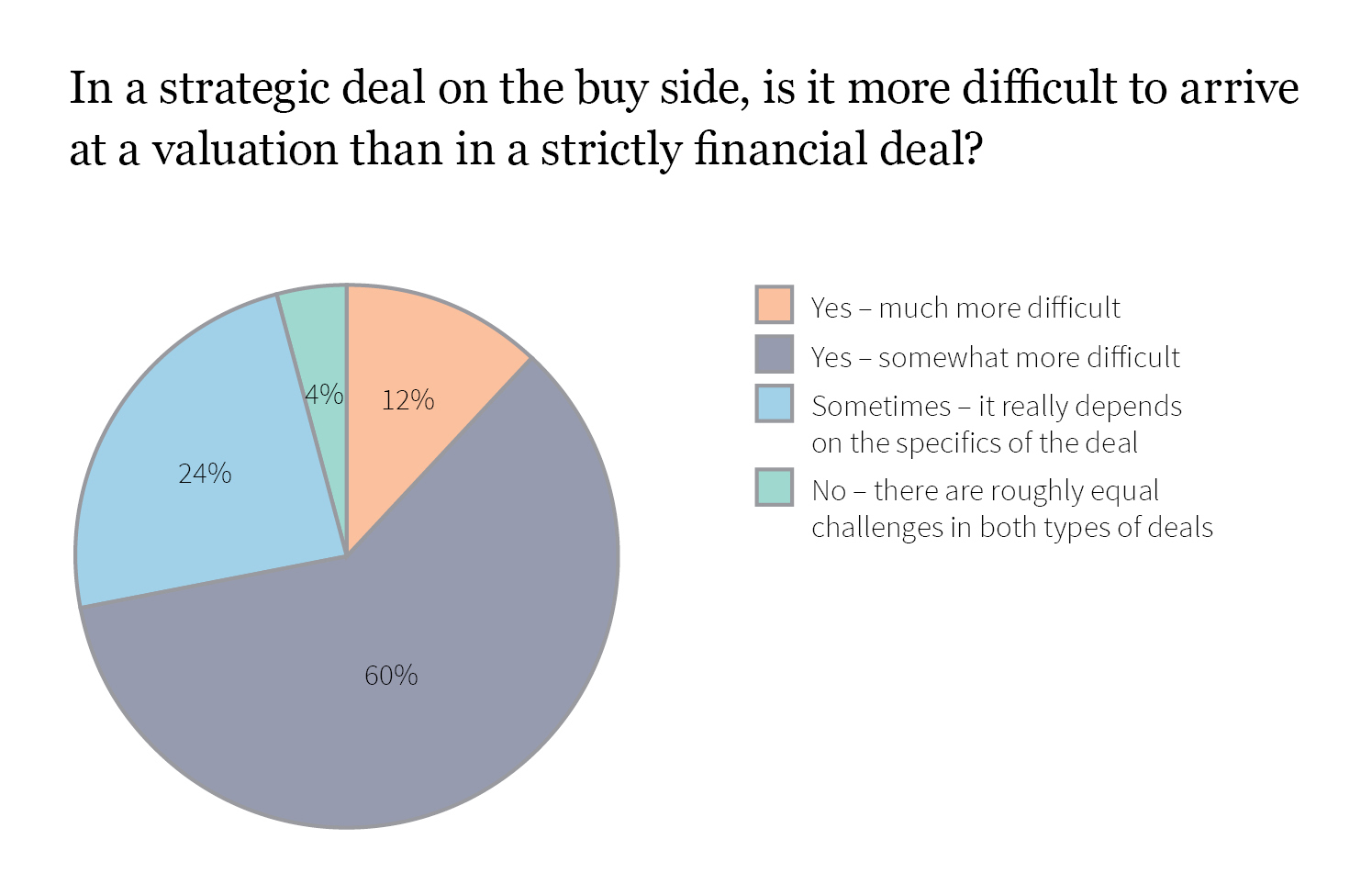Image resolution: width=1372 pixels, height=895 pixels.
Task: Click the 12% label on the pie
Action: 407,400
